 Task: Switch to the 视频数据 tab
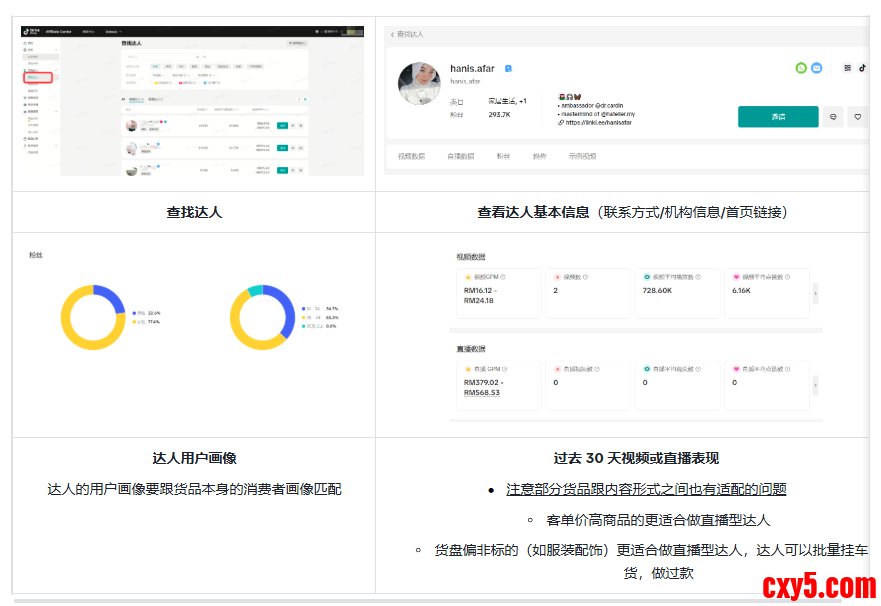click(x=411, y=157)
